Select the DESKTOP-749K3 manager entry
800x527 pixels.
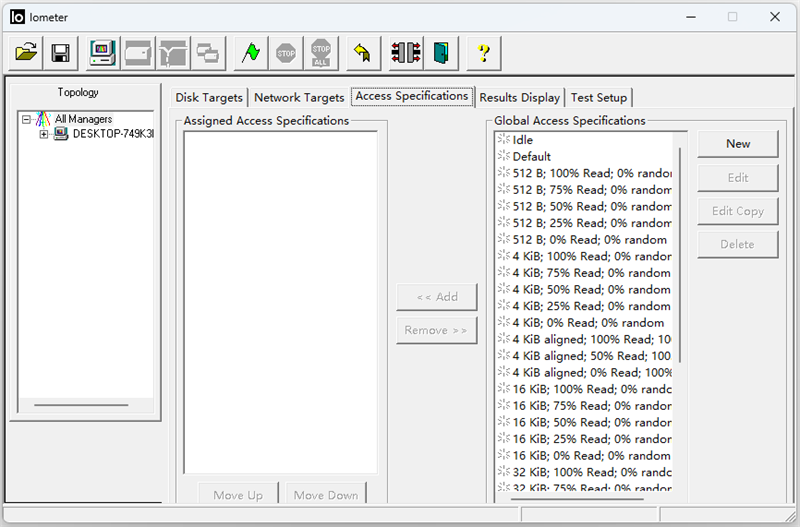pyautogui.click(x=113, y=134)
